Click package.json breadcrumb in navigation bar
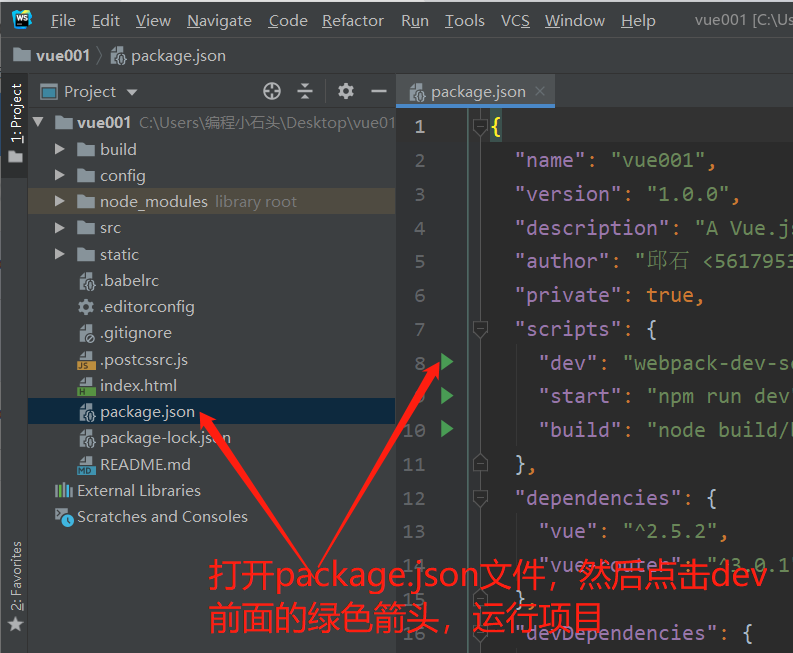Screen dimensions: 793x653 pos(168,56)
